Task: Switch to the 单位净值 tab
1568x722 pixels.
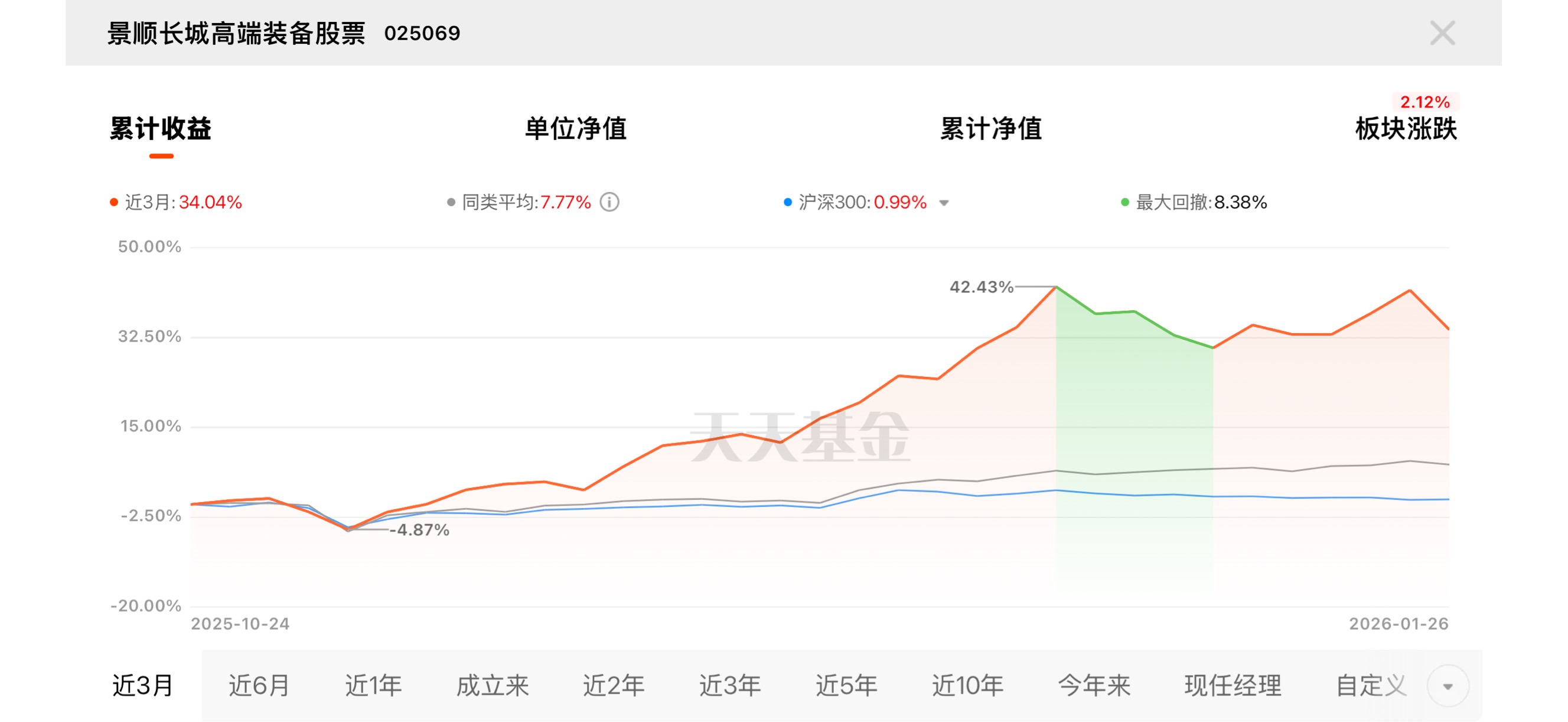Action: pyautogui.click(x=575, y=129)
